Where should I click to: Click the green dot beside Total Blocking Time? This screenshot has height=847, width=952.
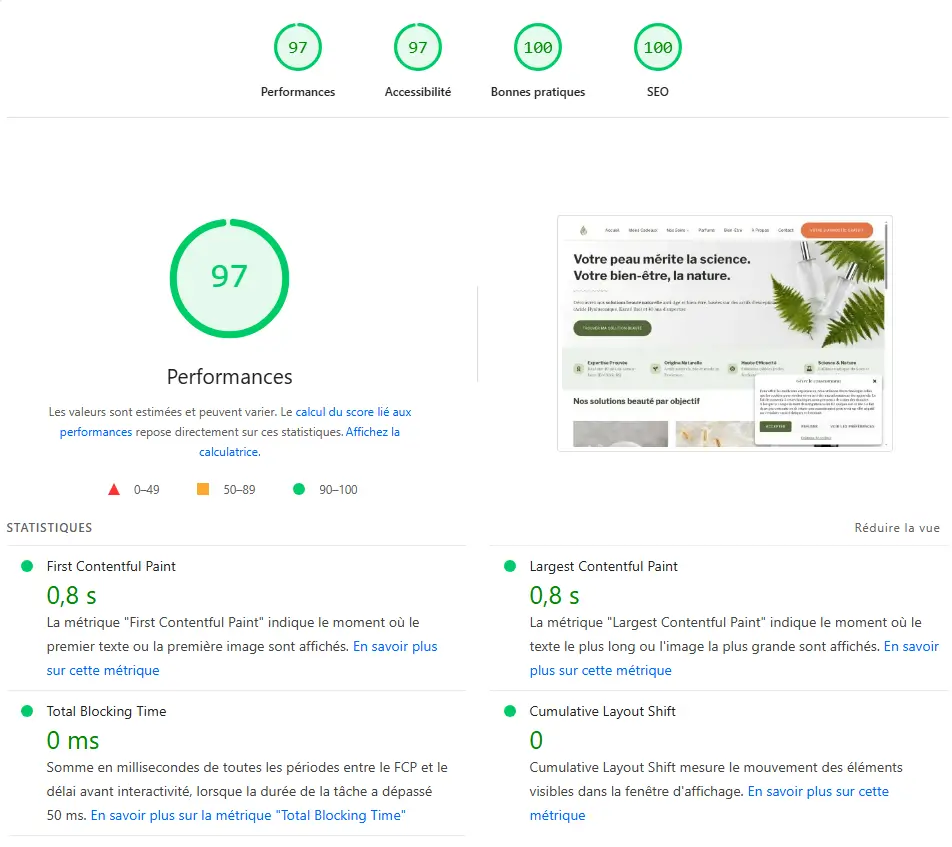click(27, 711)
